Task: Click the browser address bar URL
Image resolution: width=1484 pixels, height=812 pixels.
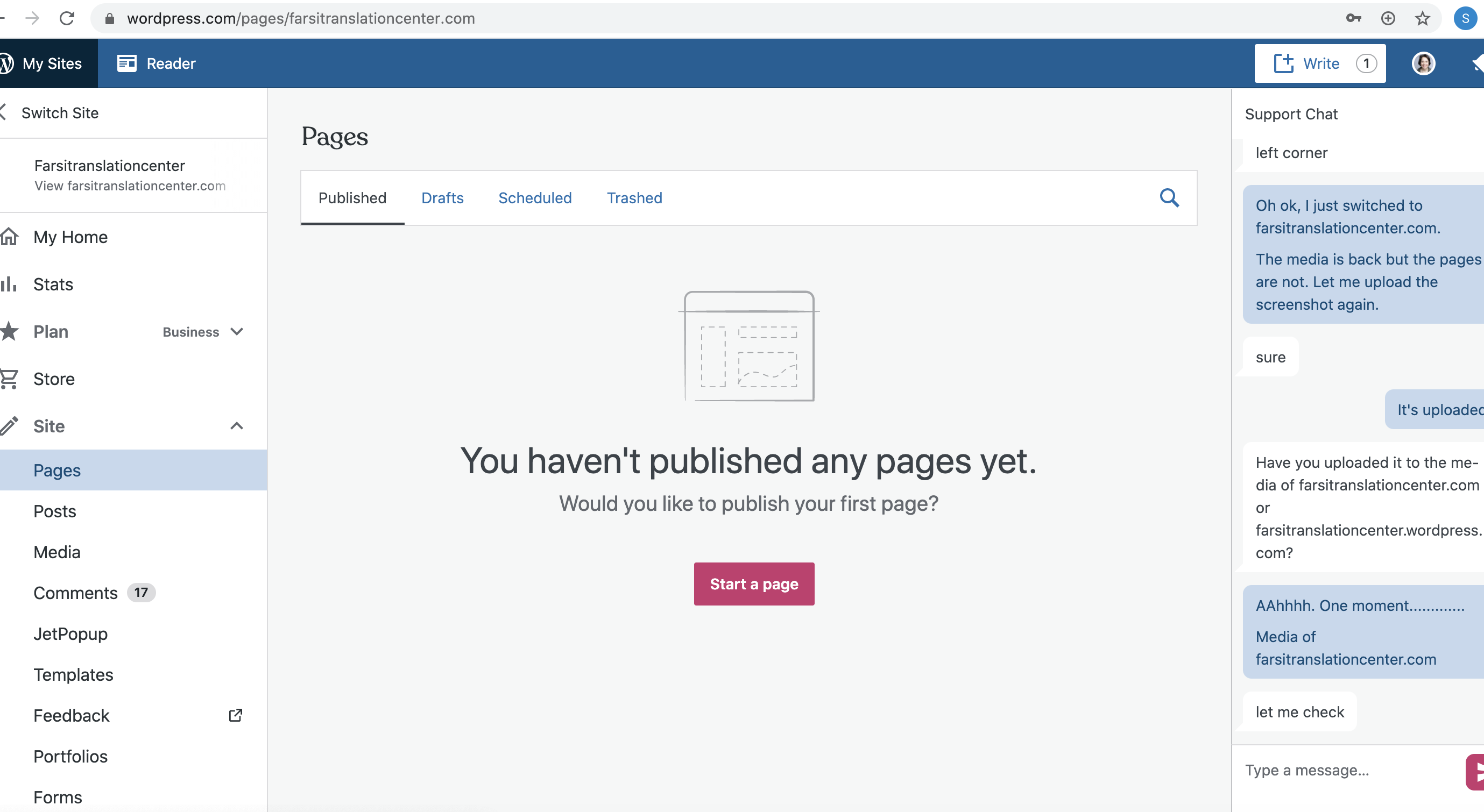Action: tap(301, 18)
